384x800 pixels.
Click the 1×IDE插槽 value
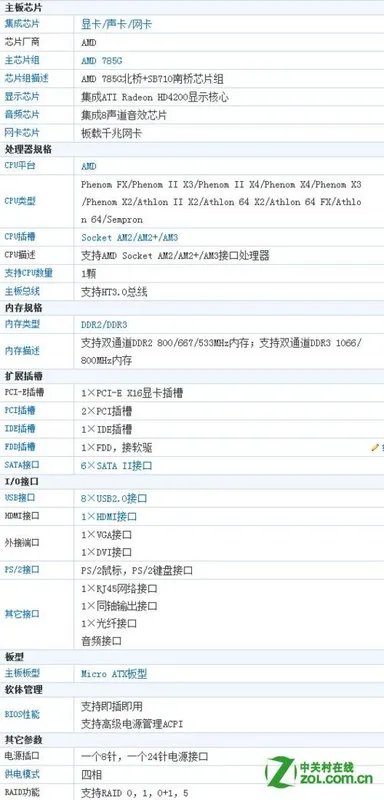107,430
